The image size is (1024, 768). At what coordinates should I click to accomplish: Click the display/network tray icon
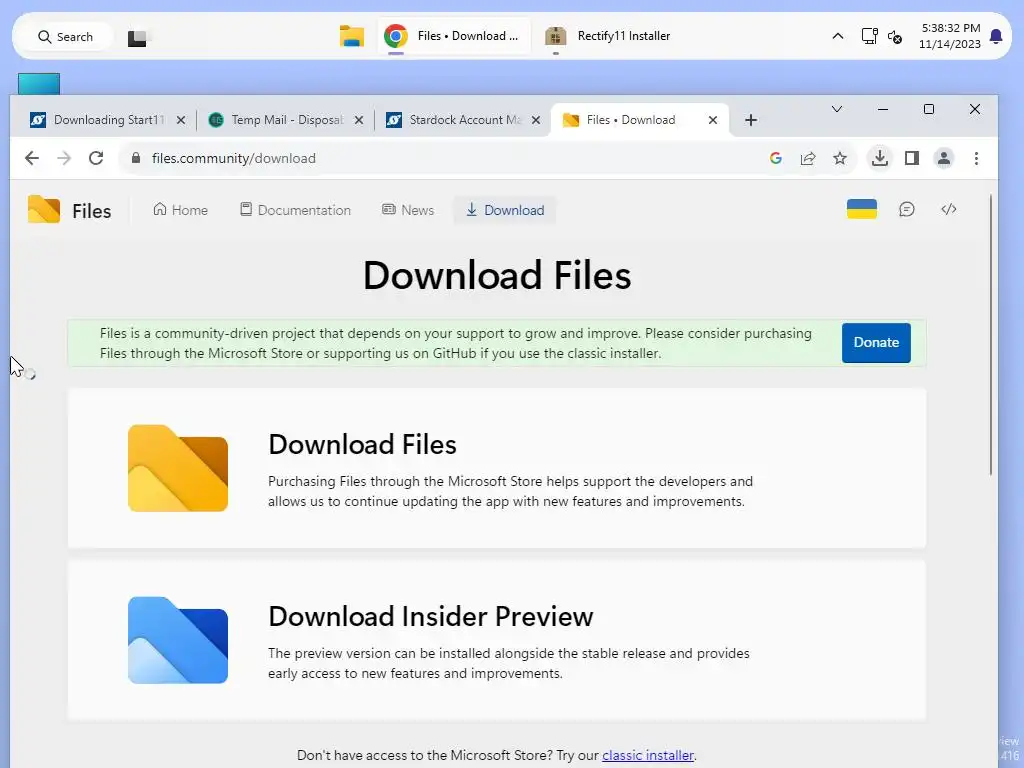point(869,36)
